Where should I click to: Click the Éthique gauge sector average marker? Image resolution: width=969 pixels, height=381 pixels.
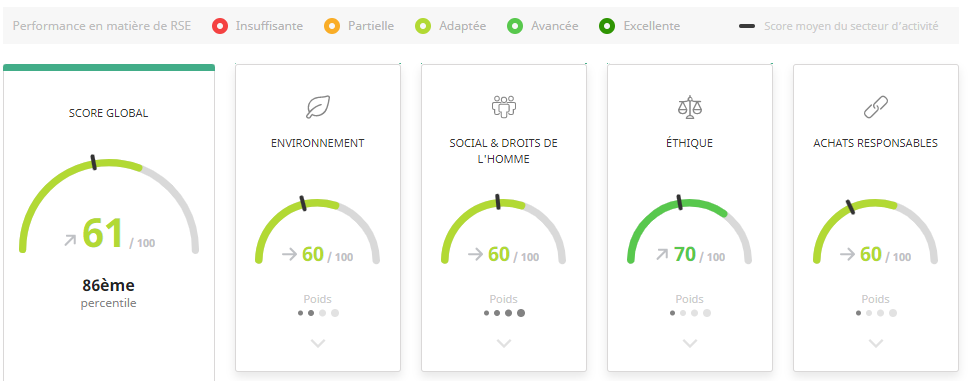click(x=679, y=202)
